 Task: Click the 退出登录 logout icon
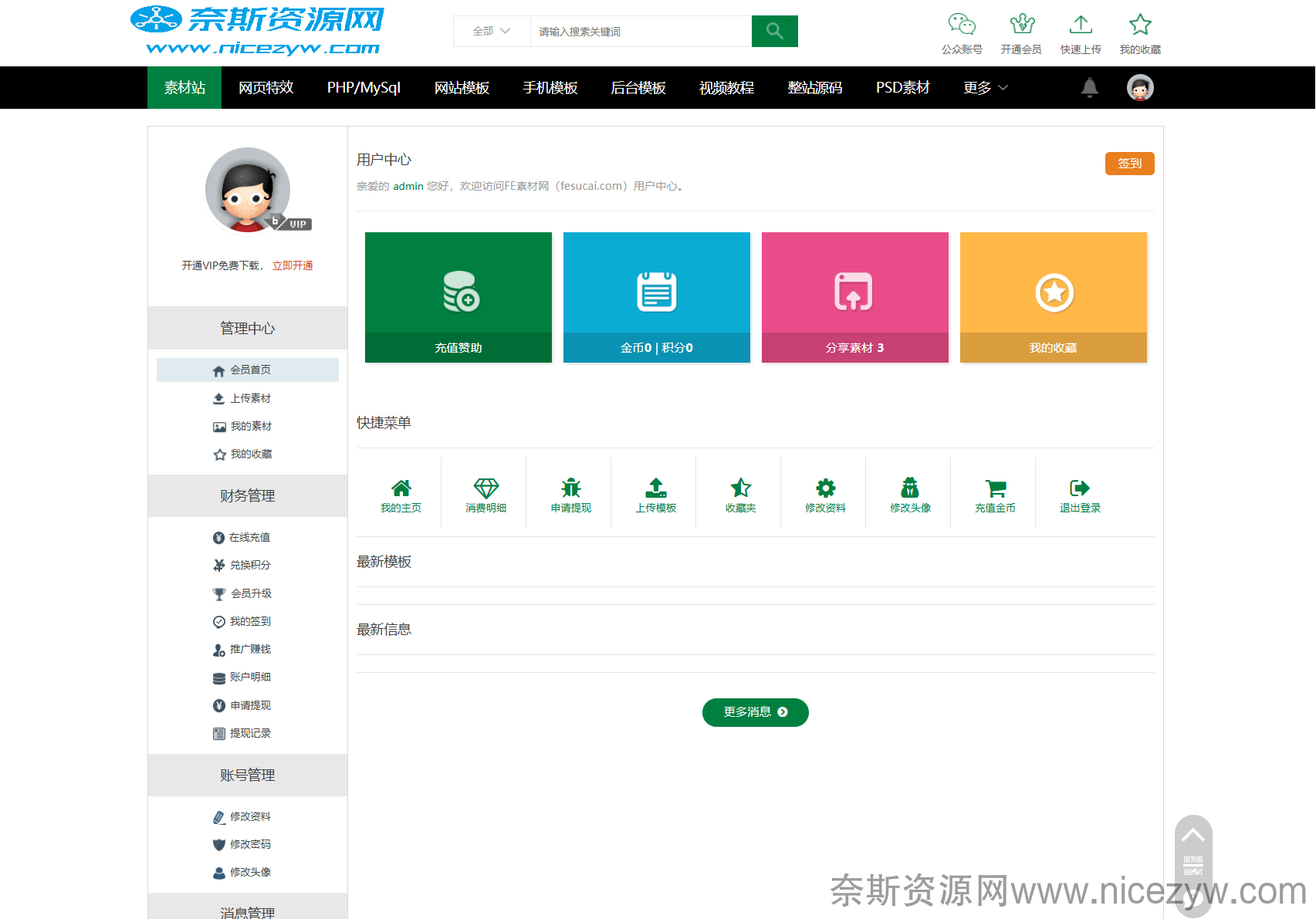(1080, 488)
